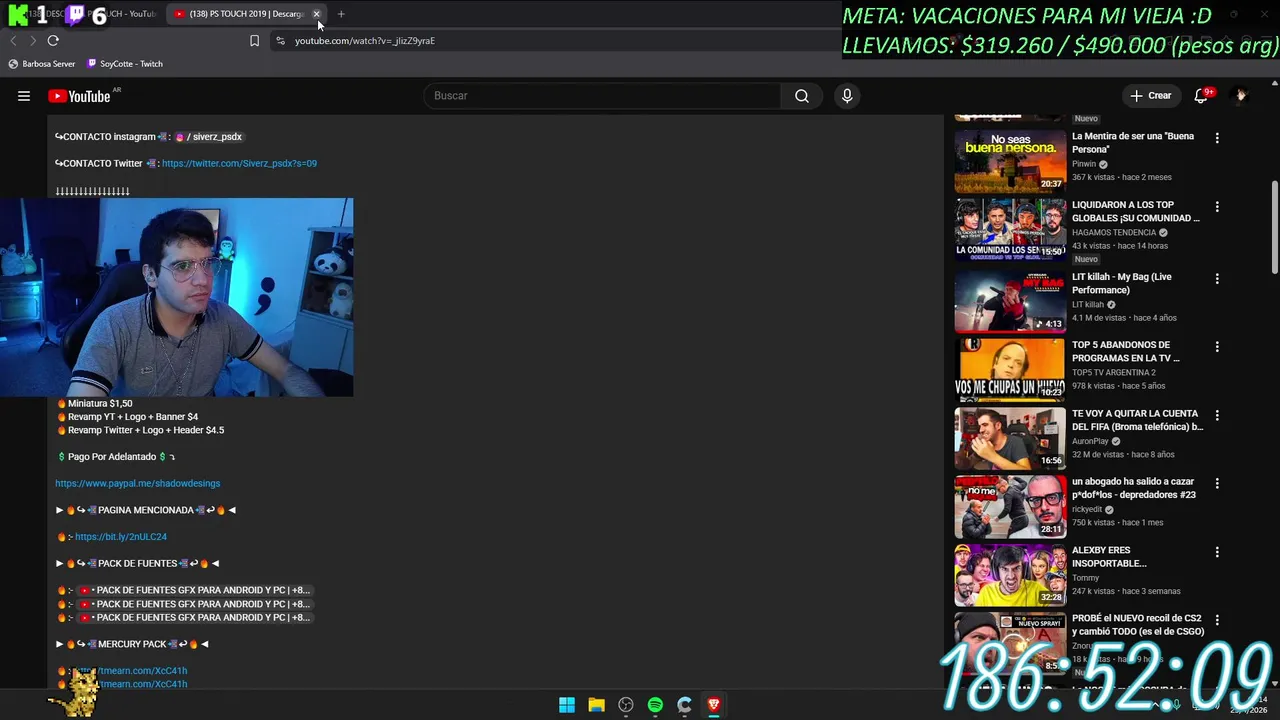
Task: Open the YouTube hamburger guide menu
Action: [24, 96]
